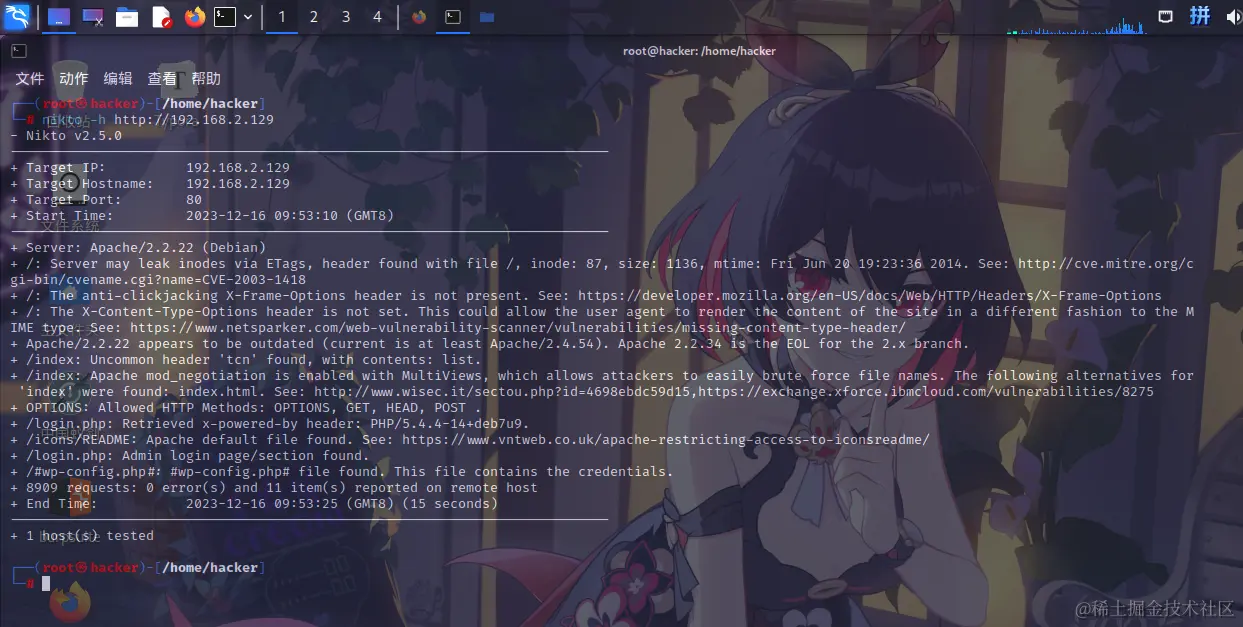Expand the terminal launcher dropdown arrow

(248, 17)
